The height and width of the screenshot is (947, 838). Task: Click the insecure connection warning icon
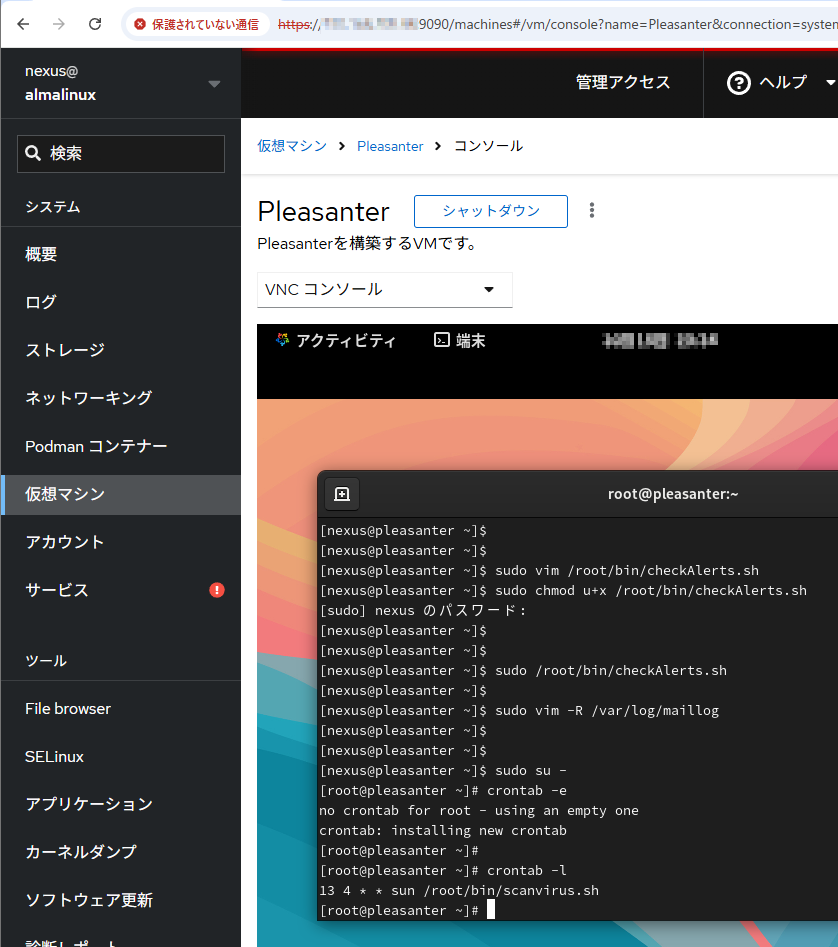click(140, 24)
